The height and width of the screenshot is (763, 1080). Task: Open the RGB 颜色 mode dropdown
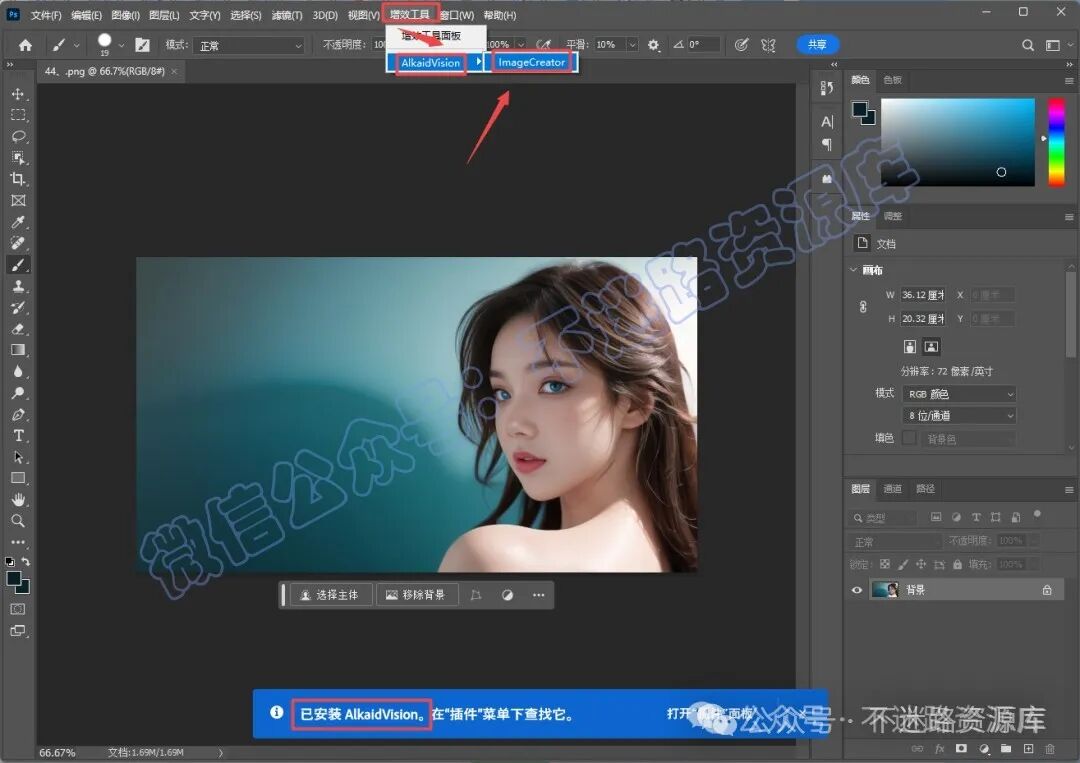pos(959,394)
